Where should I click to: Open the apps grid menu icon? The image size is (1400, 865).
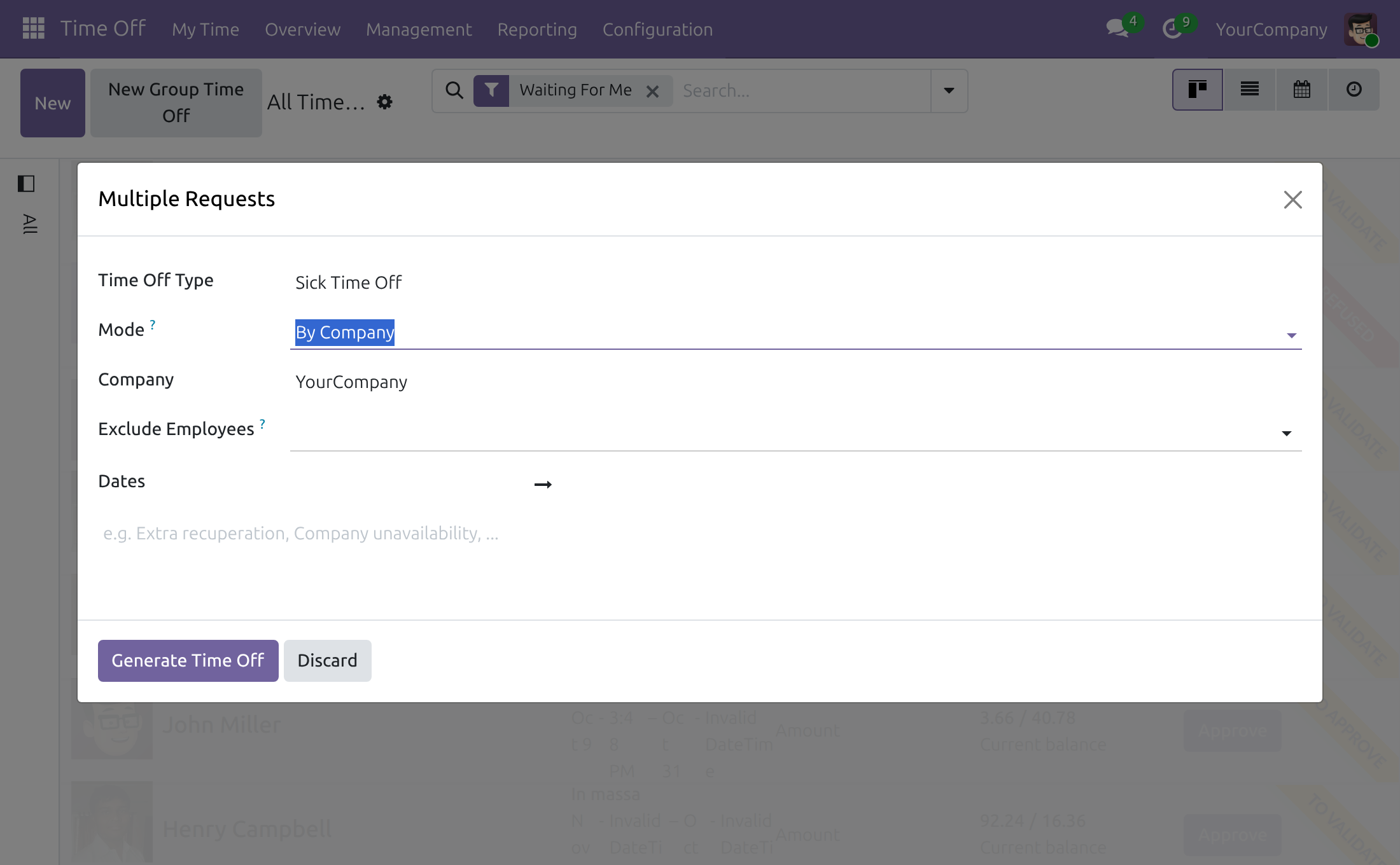(33, 29)
